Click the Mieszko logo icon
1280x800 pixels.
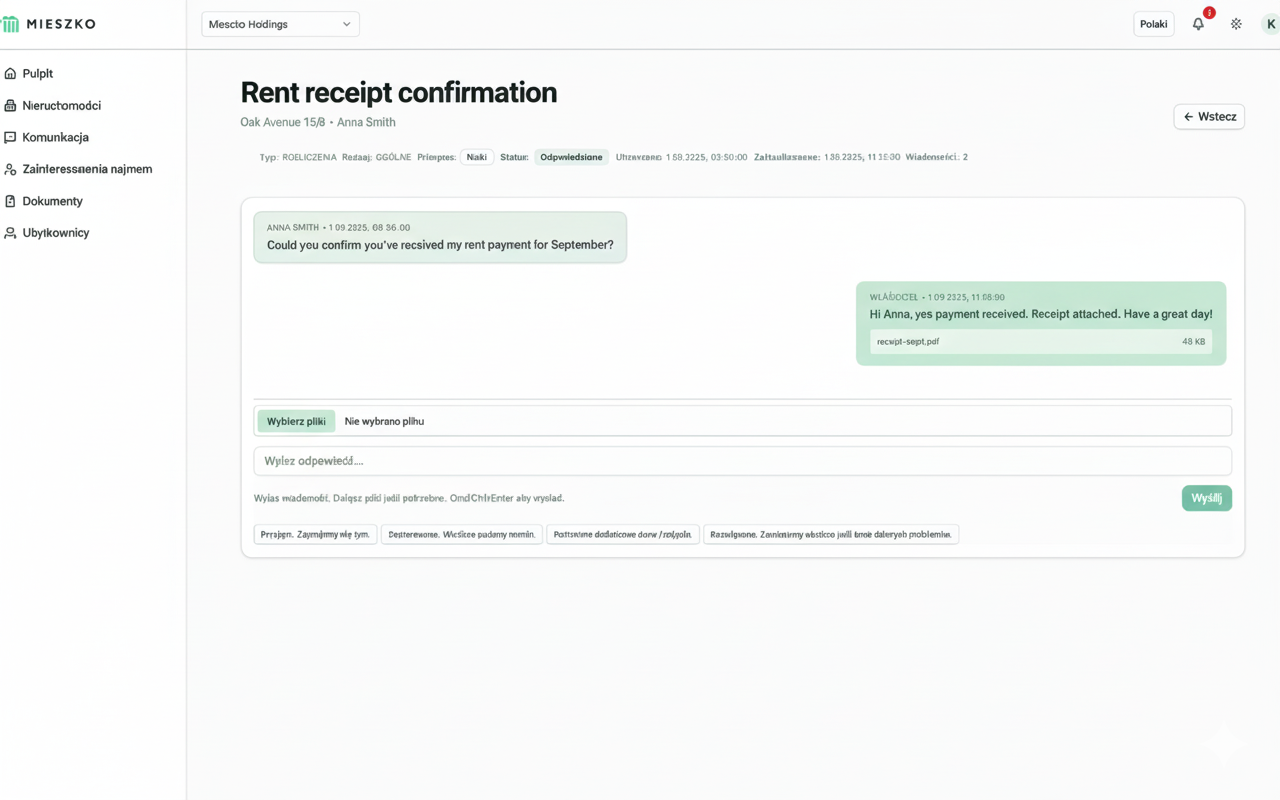(x=11, y=24)
